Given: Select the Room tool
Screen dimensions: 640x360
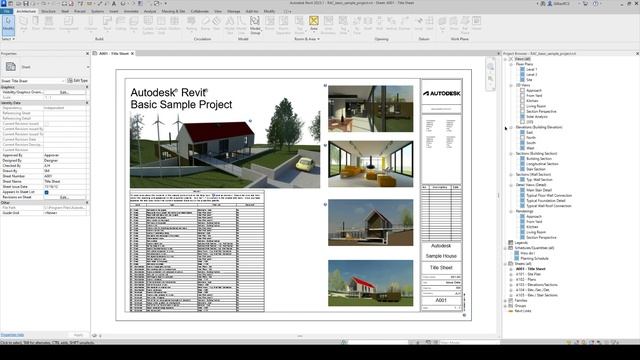Looking at the screenshot, I should pos(270,24).
